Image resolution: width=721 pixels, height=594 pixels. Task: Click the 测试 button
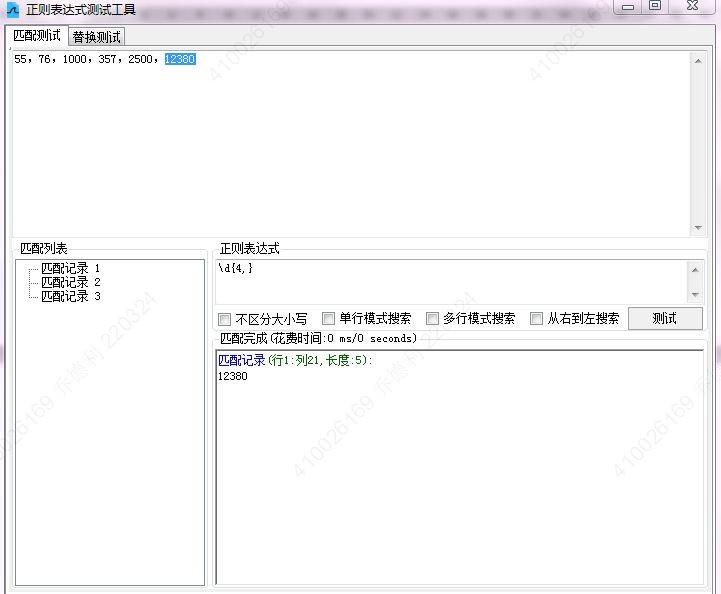665,318
